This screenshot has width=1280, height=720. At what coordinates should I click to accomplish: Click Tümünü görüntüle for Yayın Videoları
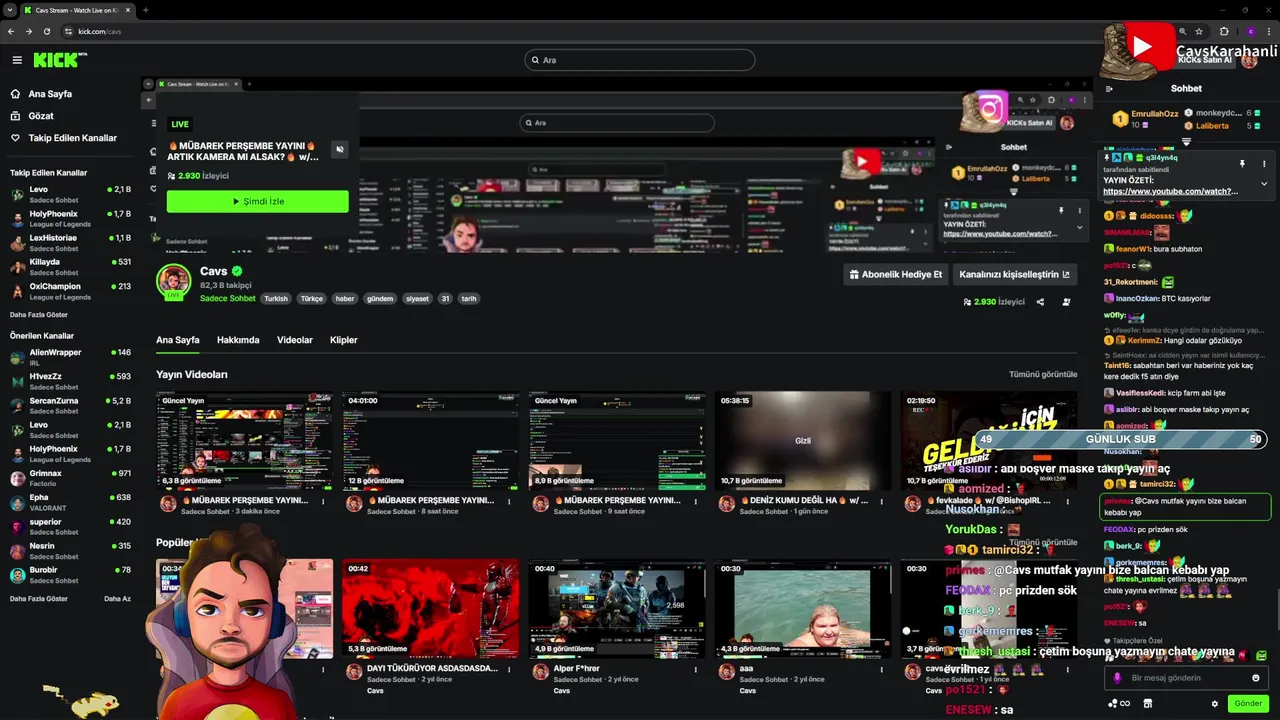click(x=1043, y=374)
